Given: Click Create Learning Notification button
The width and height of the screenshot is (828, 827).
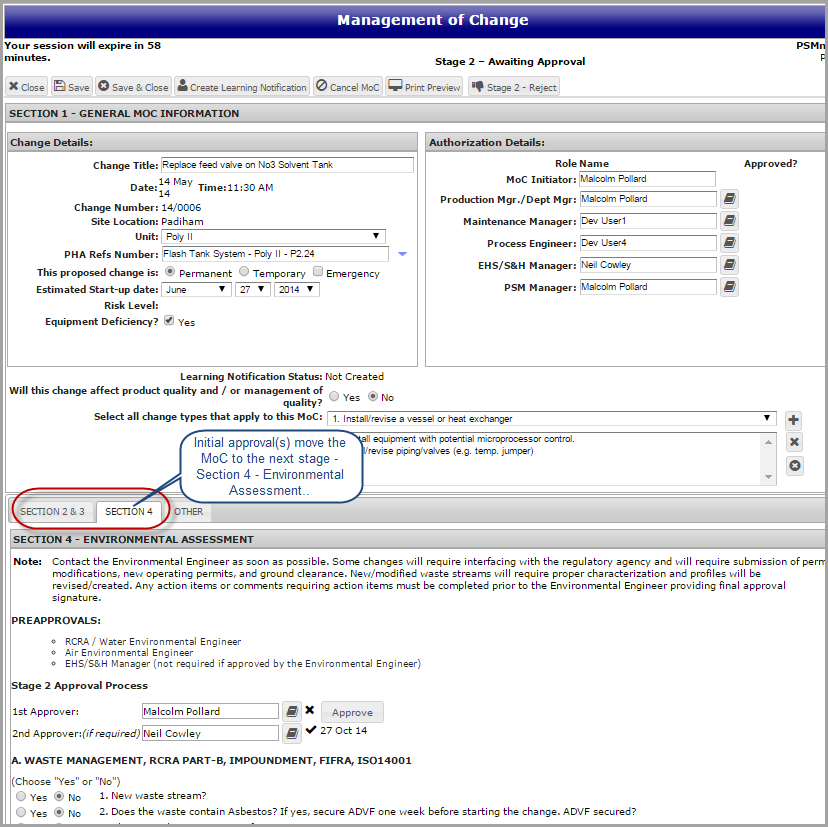Looking at the screenshot, I should point(242,87).
